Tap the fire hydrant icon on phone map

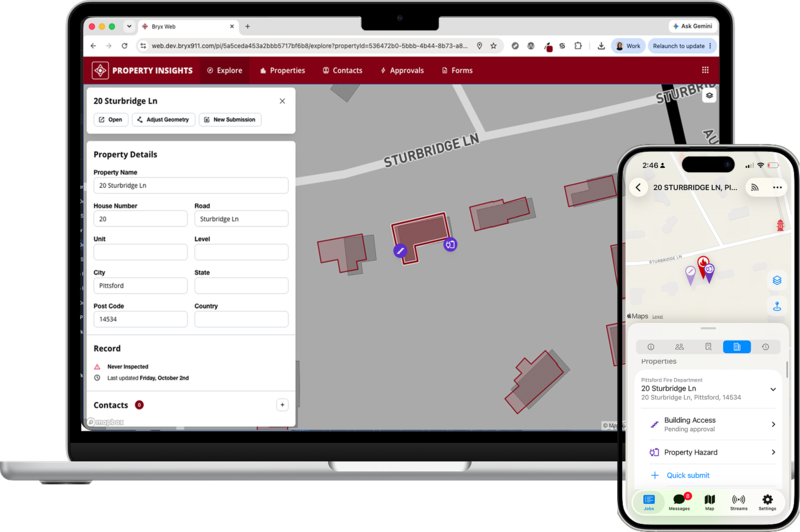click(780, 225)
